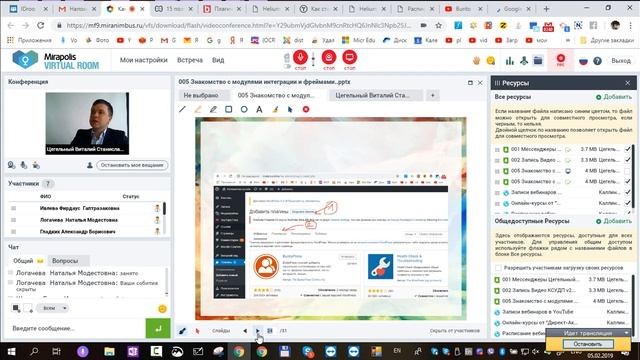Select participant Ивлева Фердаус checkbox
The width and height of the screenshot is (640, 360).
[13, 208]
